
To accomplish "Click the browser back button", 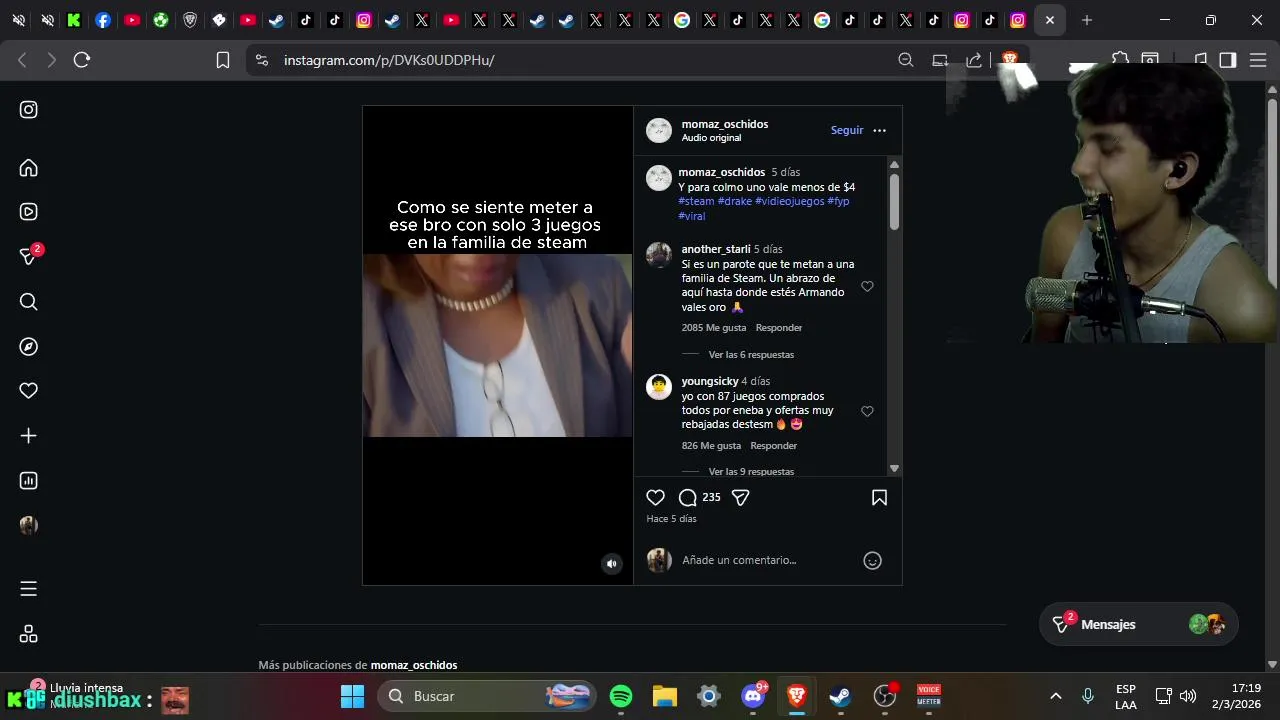I will [22, 60].
